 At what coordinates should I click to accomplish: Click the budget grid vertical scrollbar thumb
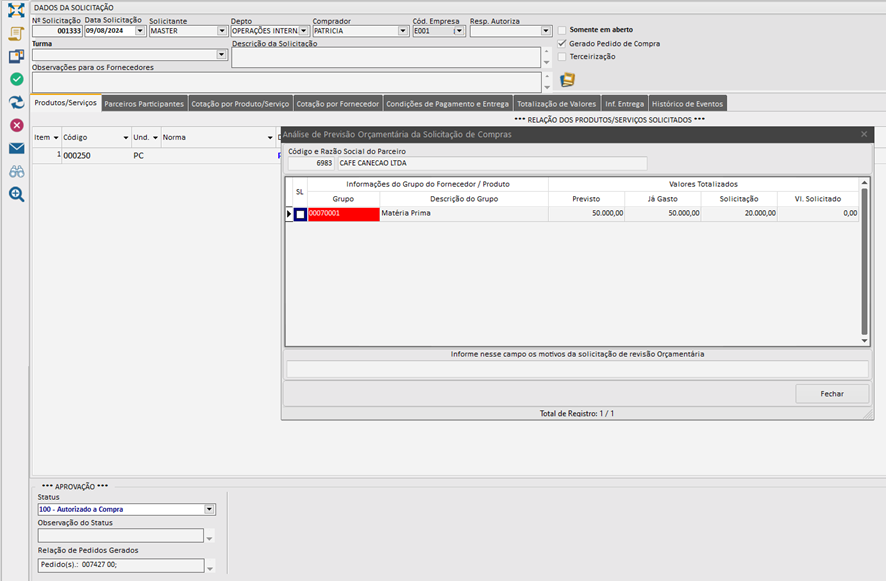click(x=864, y=261)
